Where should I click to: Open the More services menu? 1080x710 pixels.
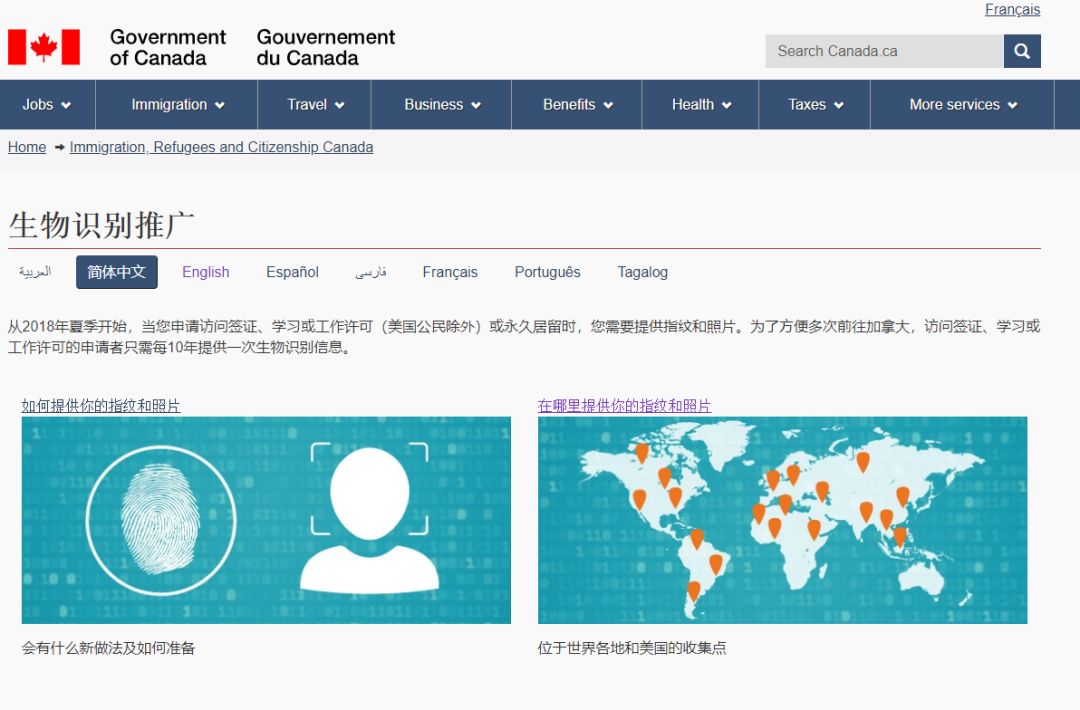(962, 105)
